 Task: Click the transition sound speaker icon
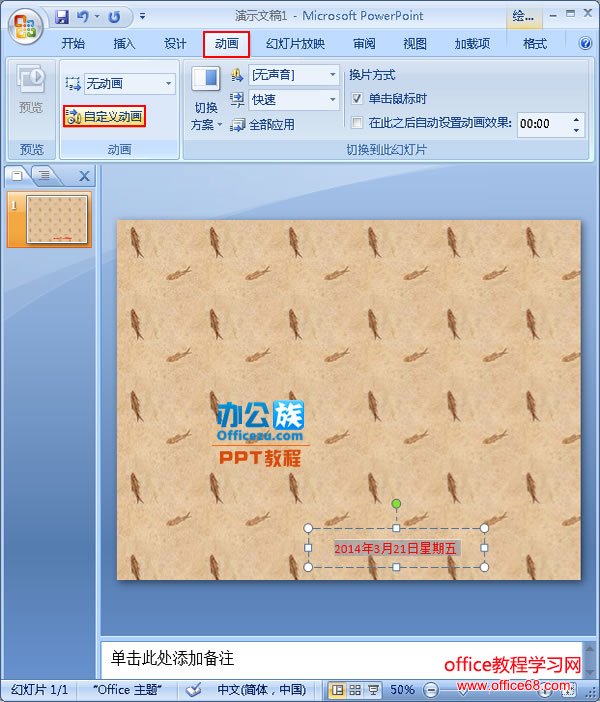click(x=237, y=75)
